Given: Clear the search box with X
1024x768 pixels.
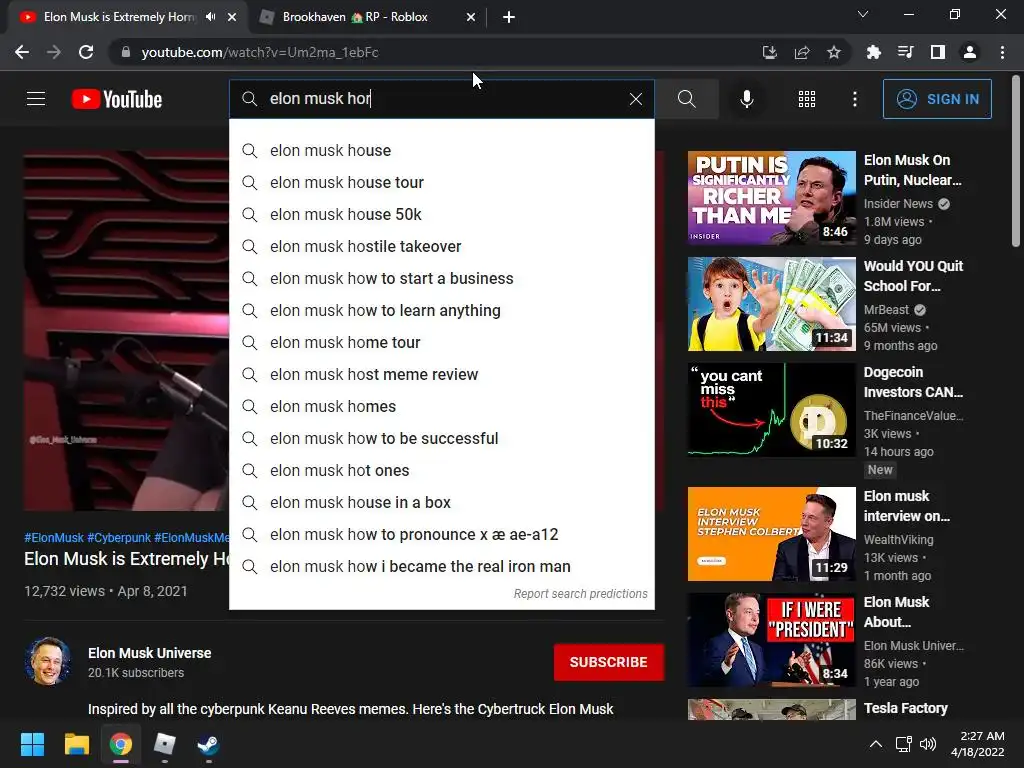Looking at the screenshot, I should [635, 99].
